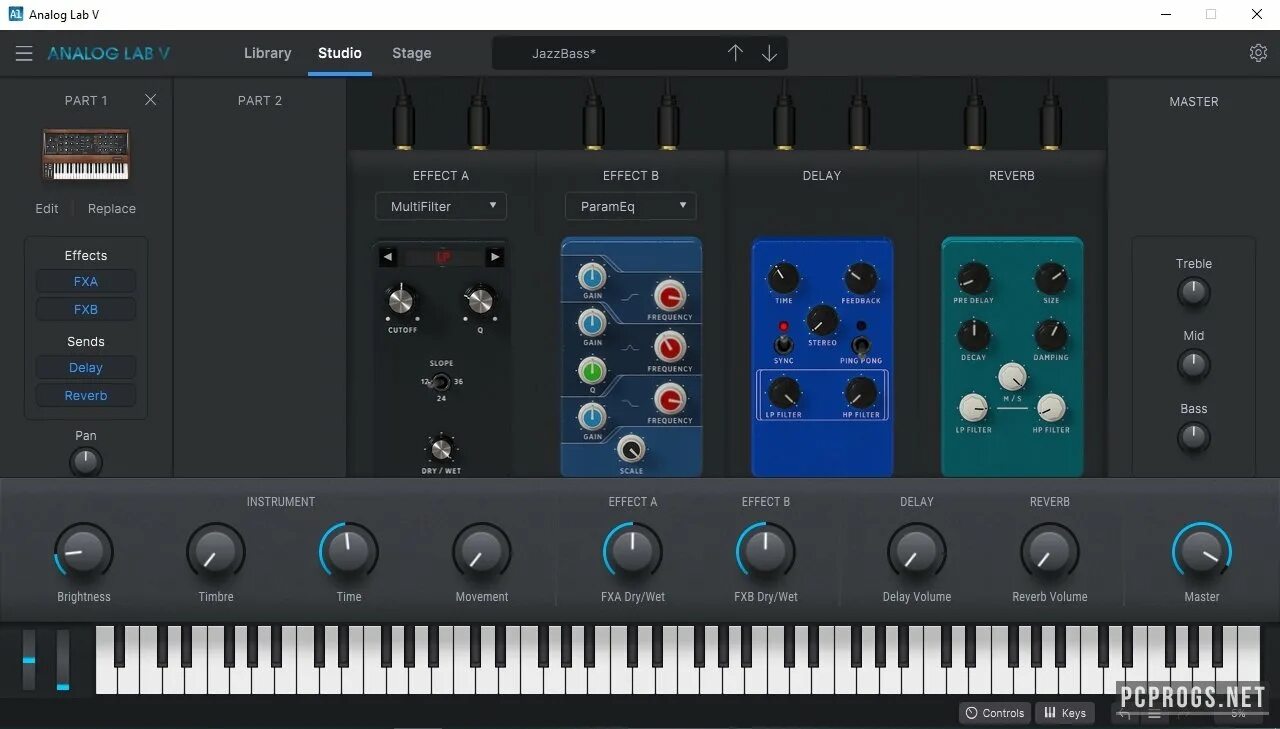The width and height of the screenshot is (1280, 729).
Task: Toggle the FXA effect button
Action: tap(86, 282)
